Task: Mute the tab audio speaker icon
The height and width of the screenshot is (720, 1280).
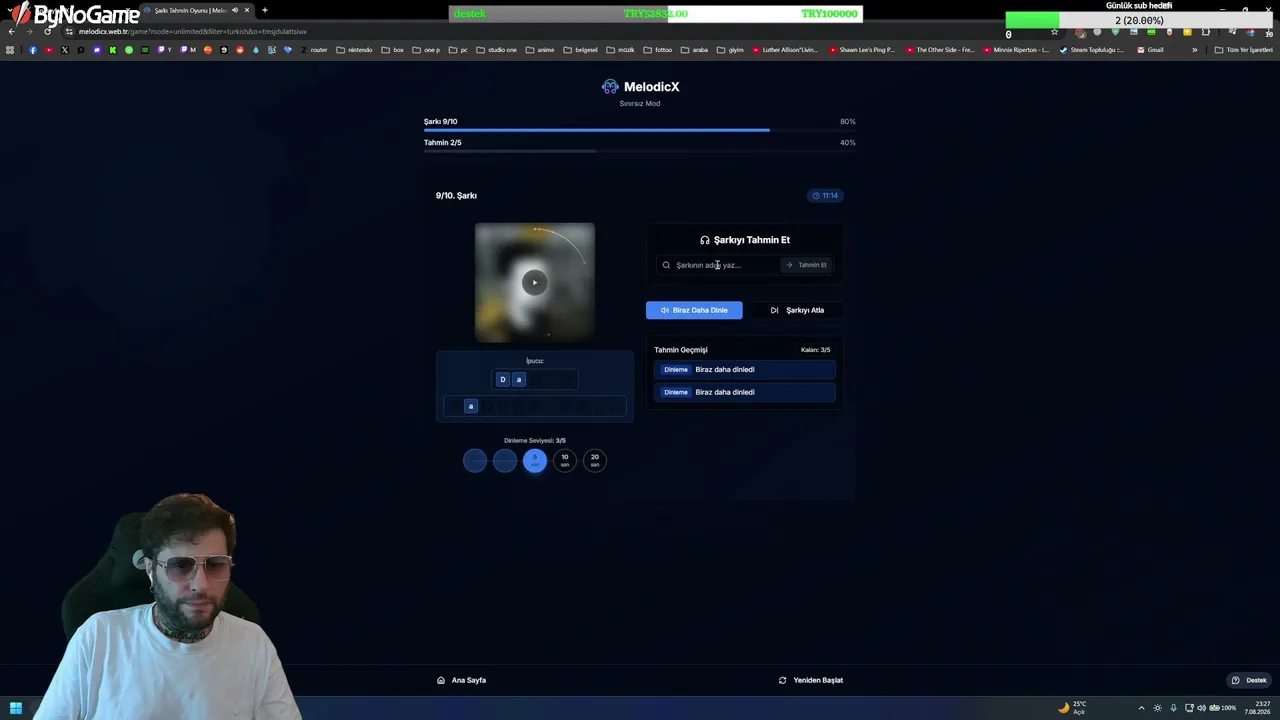Action: pyautogui.click(x=235, y=10)
